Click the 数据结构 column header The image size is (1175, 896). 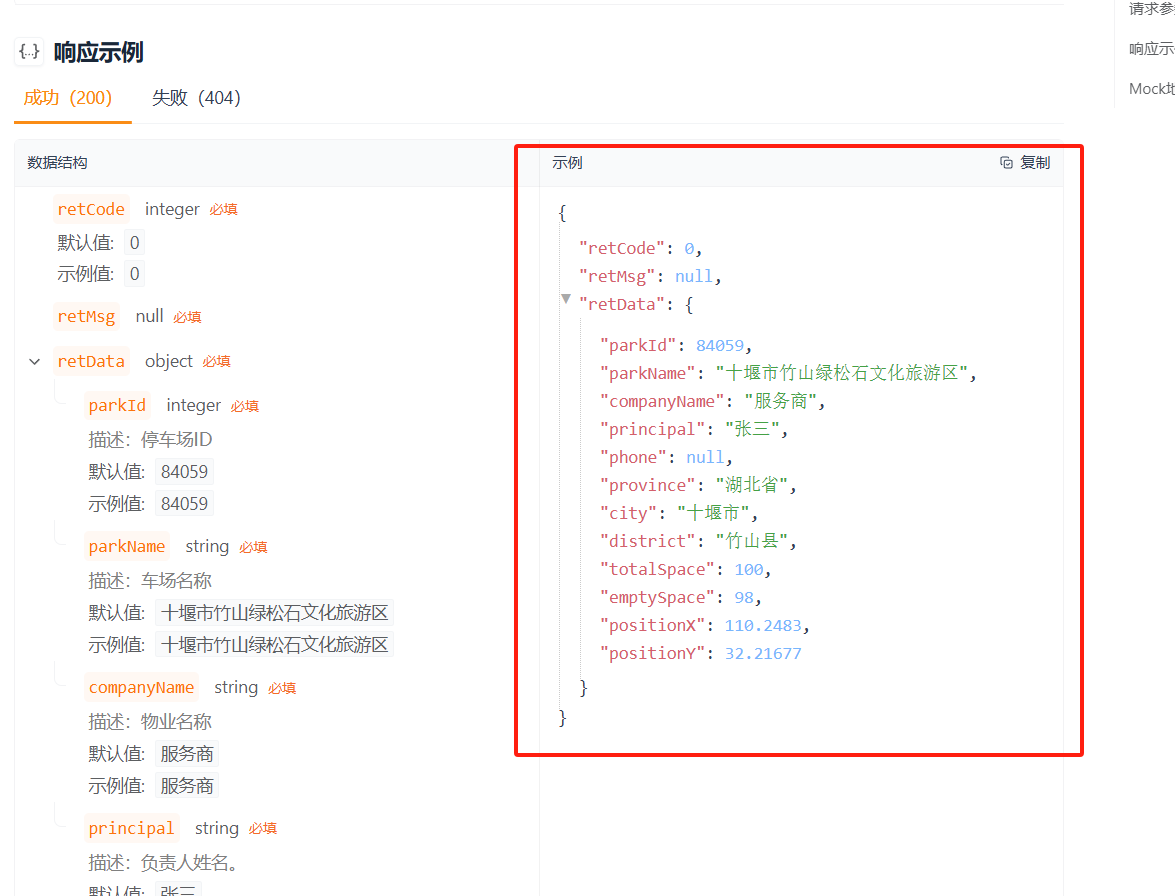pyautogui.click(x=57, y=162)
